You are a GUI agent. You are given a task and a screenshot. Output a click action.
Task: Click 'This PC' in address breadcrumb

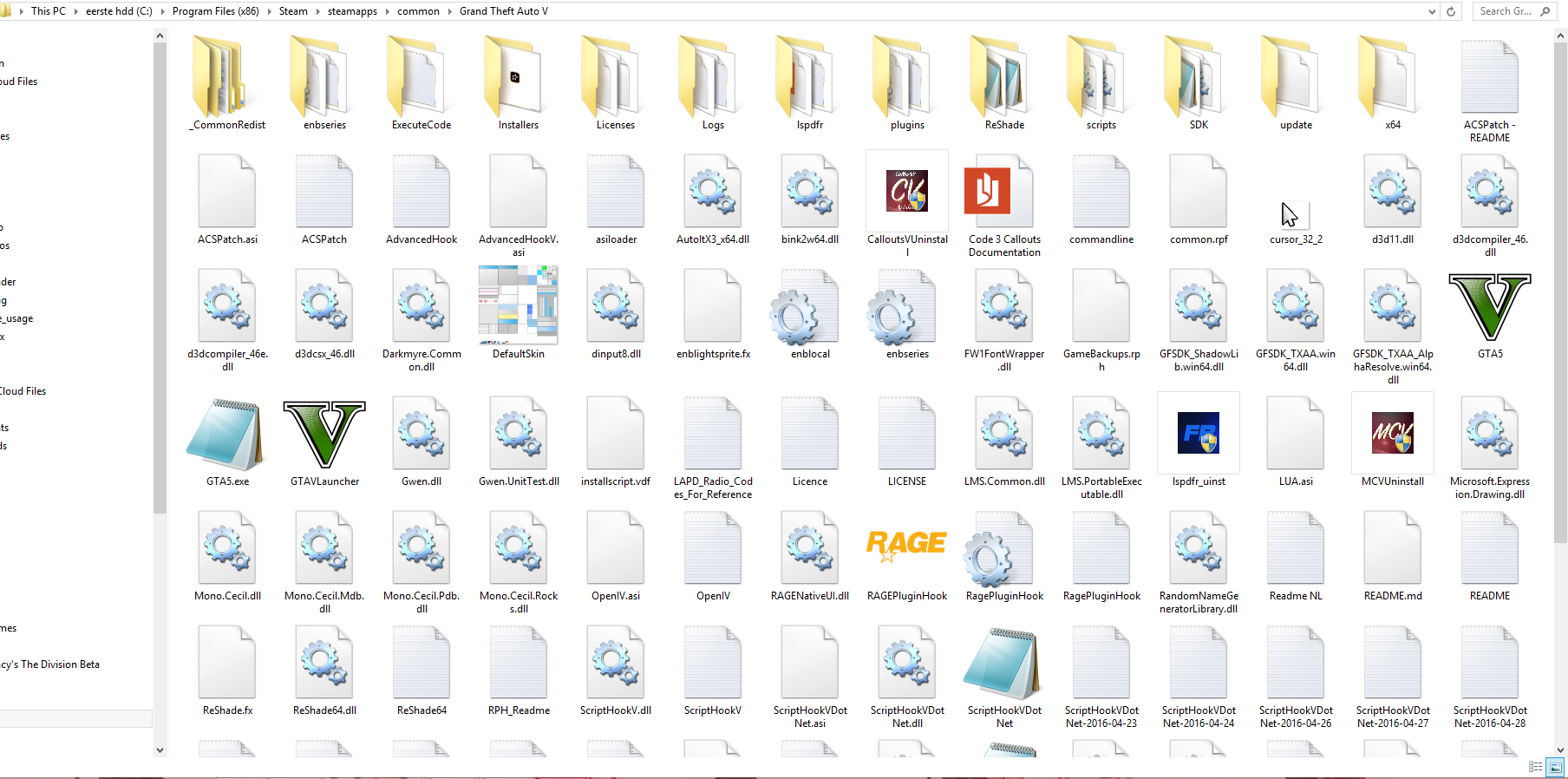[49, 11]
